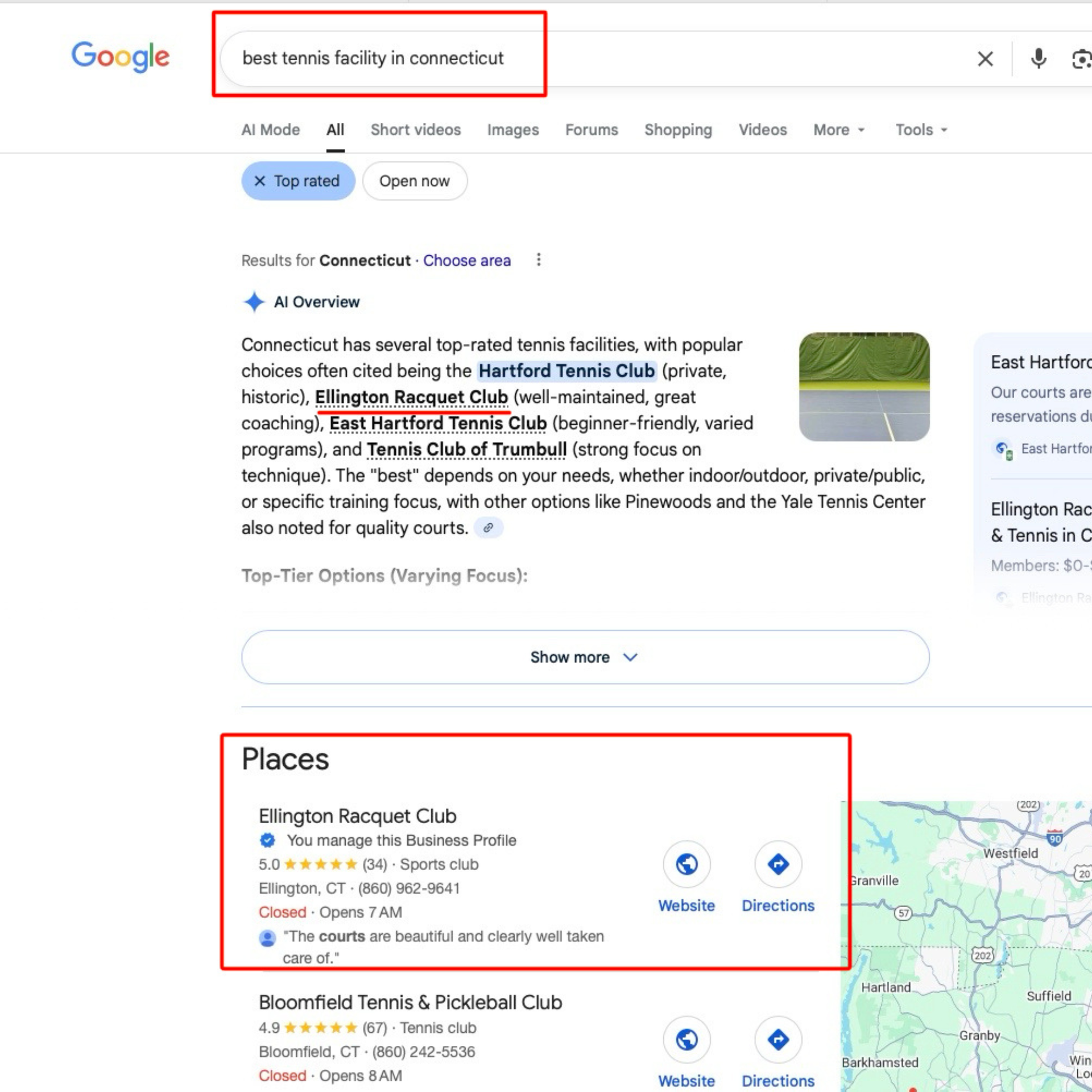Open Ellington Racquet Club website globe icon
The width and height of the screenshot is (1092, 1092).
pos(686,864)
